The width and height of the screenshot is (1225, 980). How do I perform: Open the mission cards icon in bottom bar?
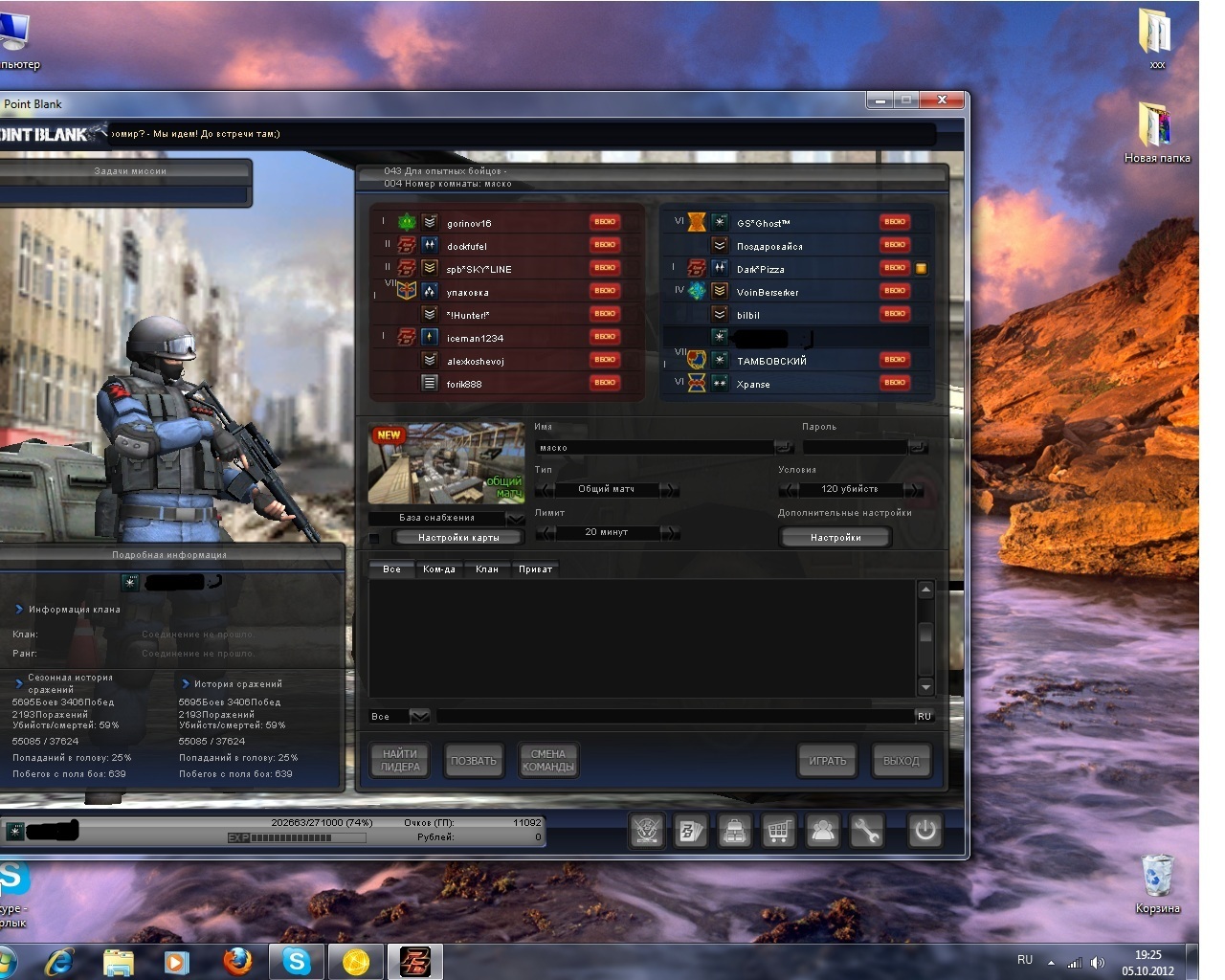tap(690, 831)
